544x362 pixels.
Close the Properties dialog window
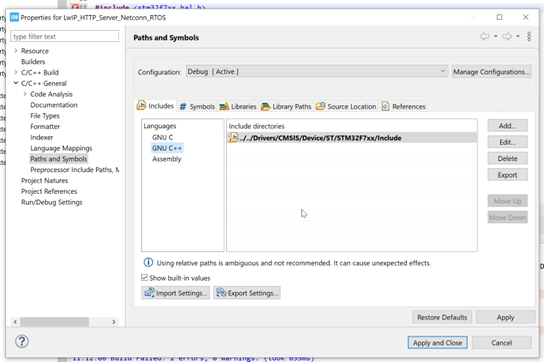(526, 17)
